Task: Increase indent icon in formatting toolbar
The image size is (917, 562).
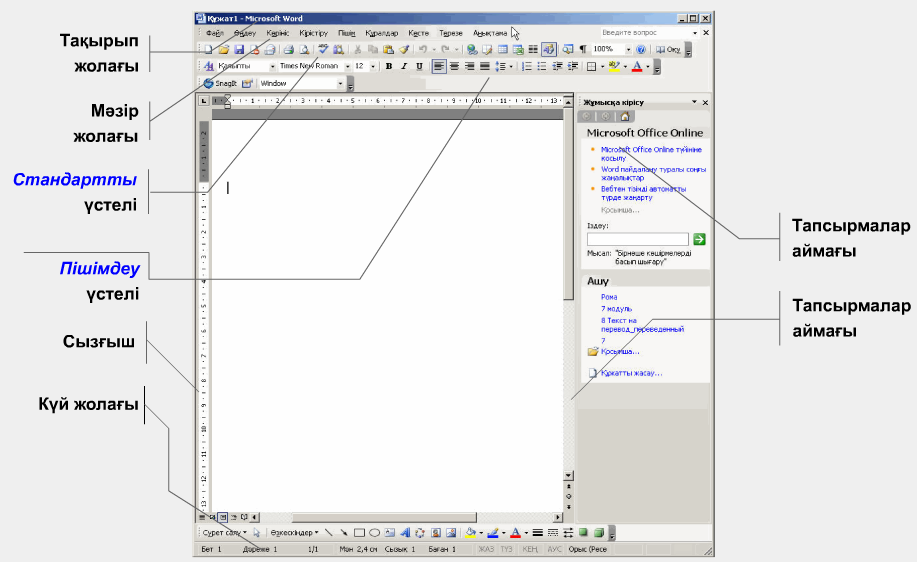Action: [573, 67]
